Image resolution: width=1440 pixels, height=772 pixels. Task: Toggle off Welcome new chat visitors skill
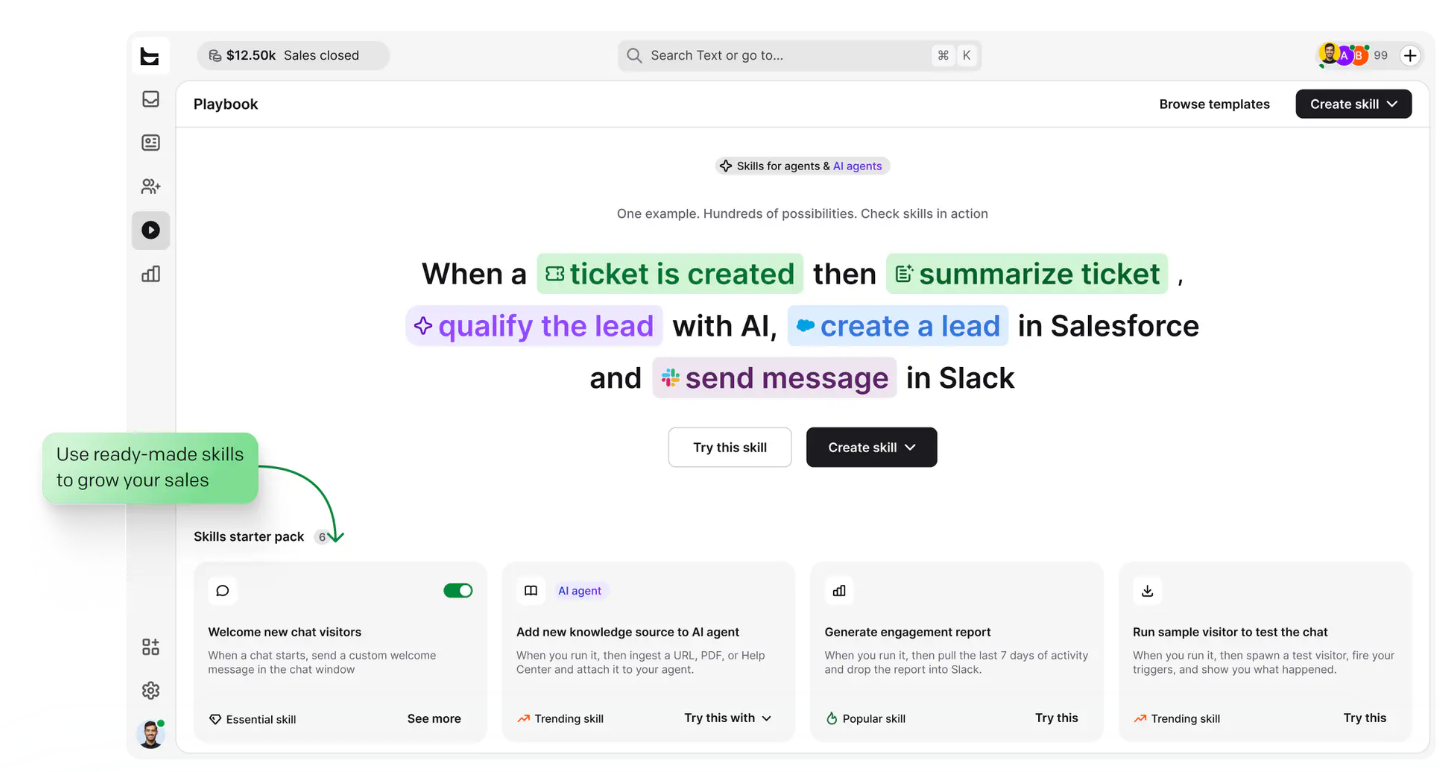(x=458, y=591)
